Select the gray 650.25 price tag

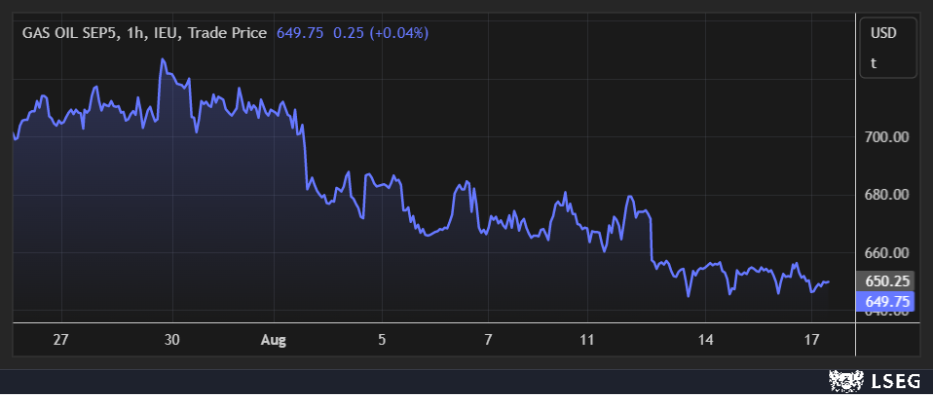(x=884, y=281)
